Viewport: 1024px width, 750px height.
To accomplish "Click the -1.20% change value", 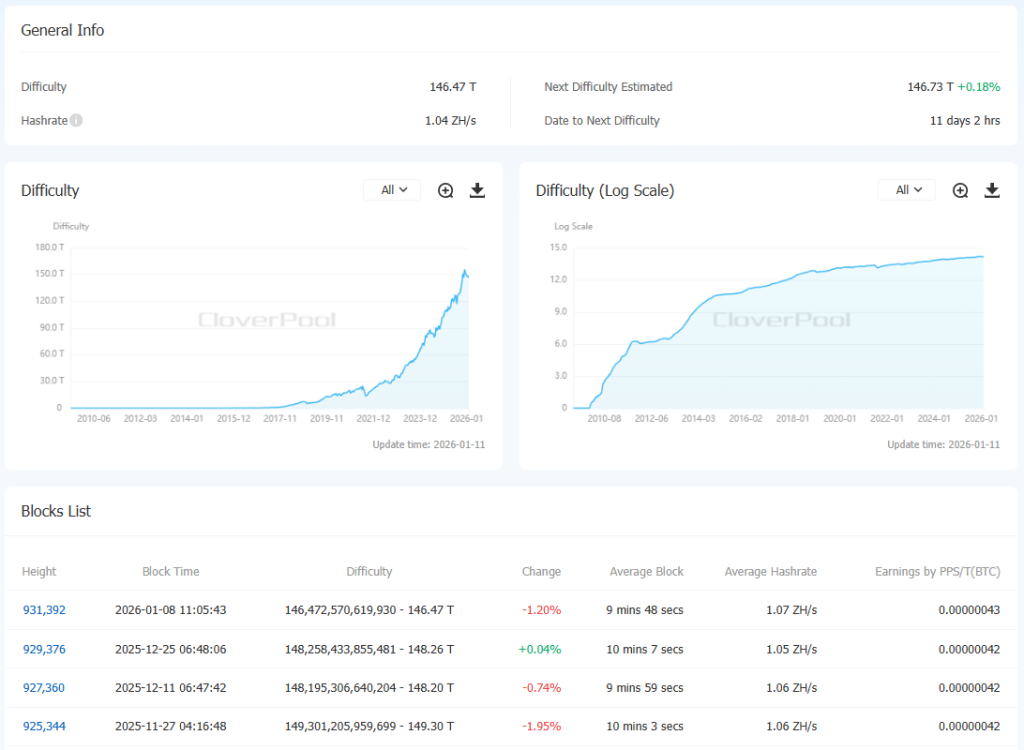I will 541,610.
